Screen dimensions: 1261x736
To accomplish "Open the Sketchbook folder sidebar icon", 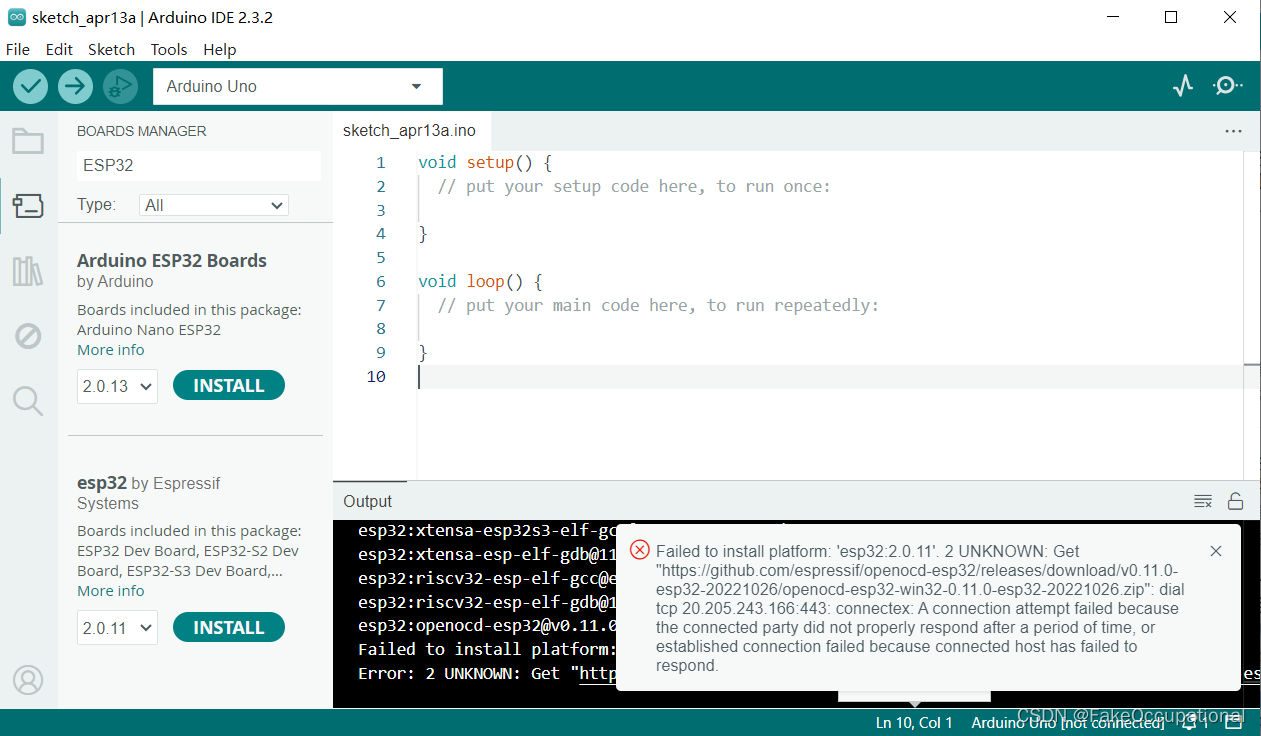I will pos(28,141).
